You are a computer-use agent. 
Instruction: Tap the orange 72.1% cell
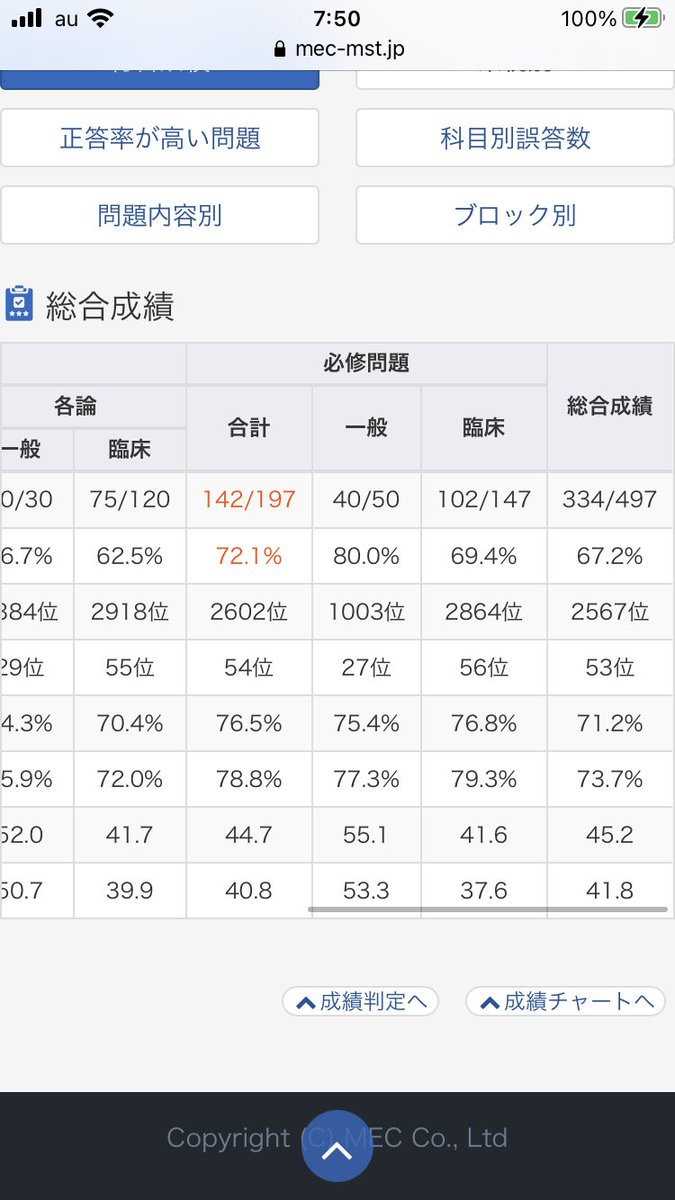249,556
